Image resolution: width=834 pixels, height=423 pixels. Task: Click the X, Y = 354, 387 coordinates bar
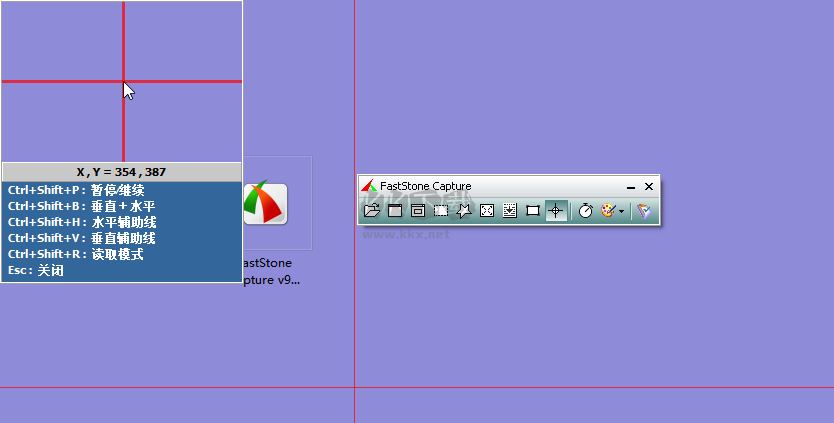[122, 172]
